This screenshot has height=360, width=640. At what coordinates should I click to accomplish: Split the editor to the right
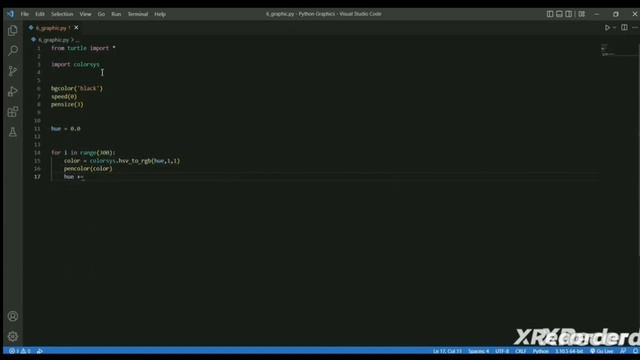pyautogui.click(x=624, y=28)
